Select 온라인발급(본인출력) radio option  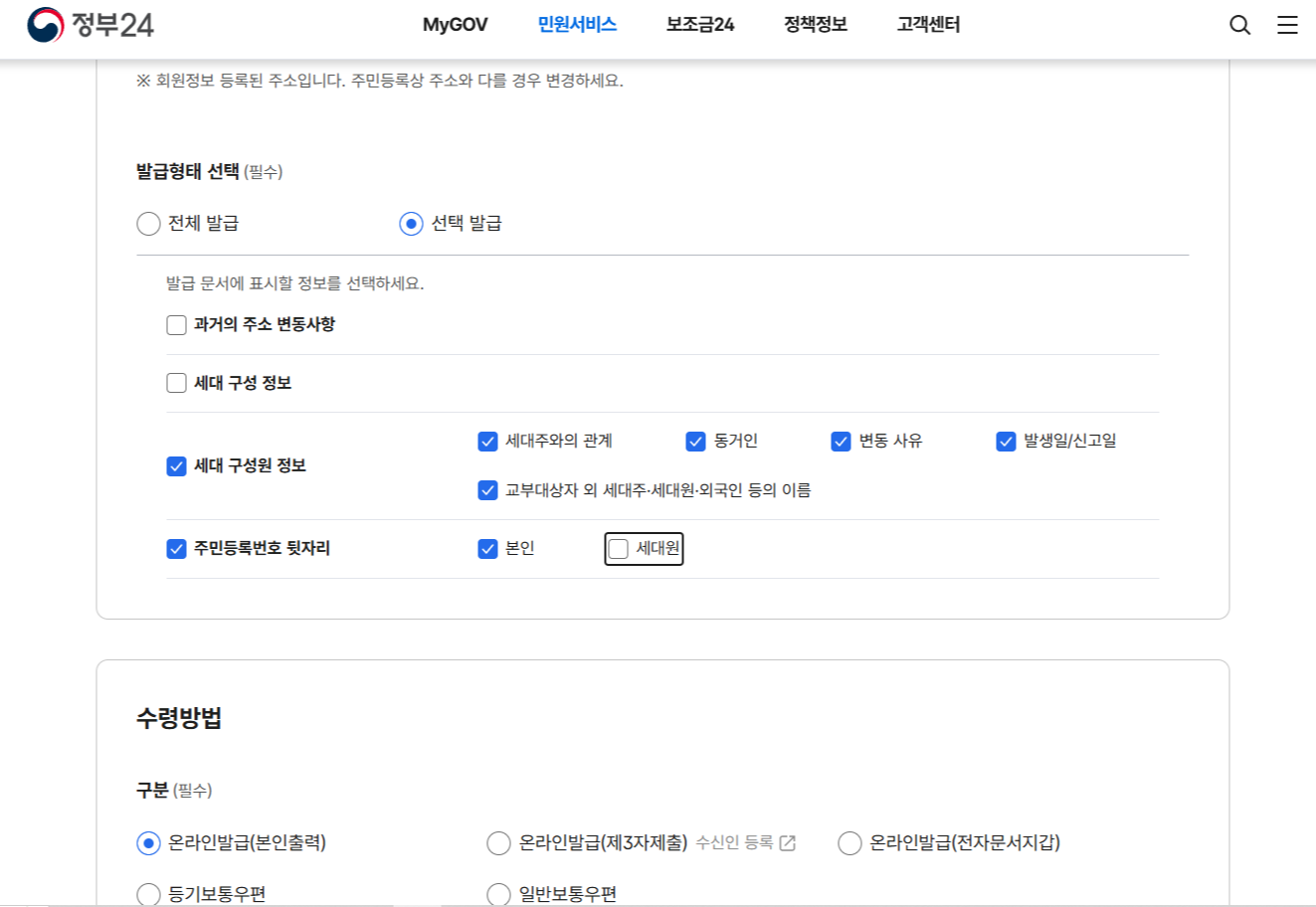pyautogui.click(x=148, y=843)
